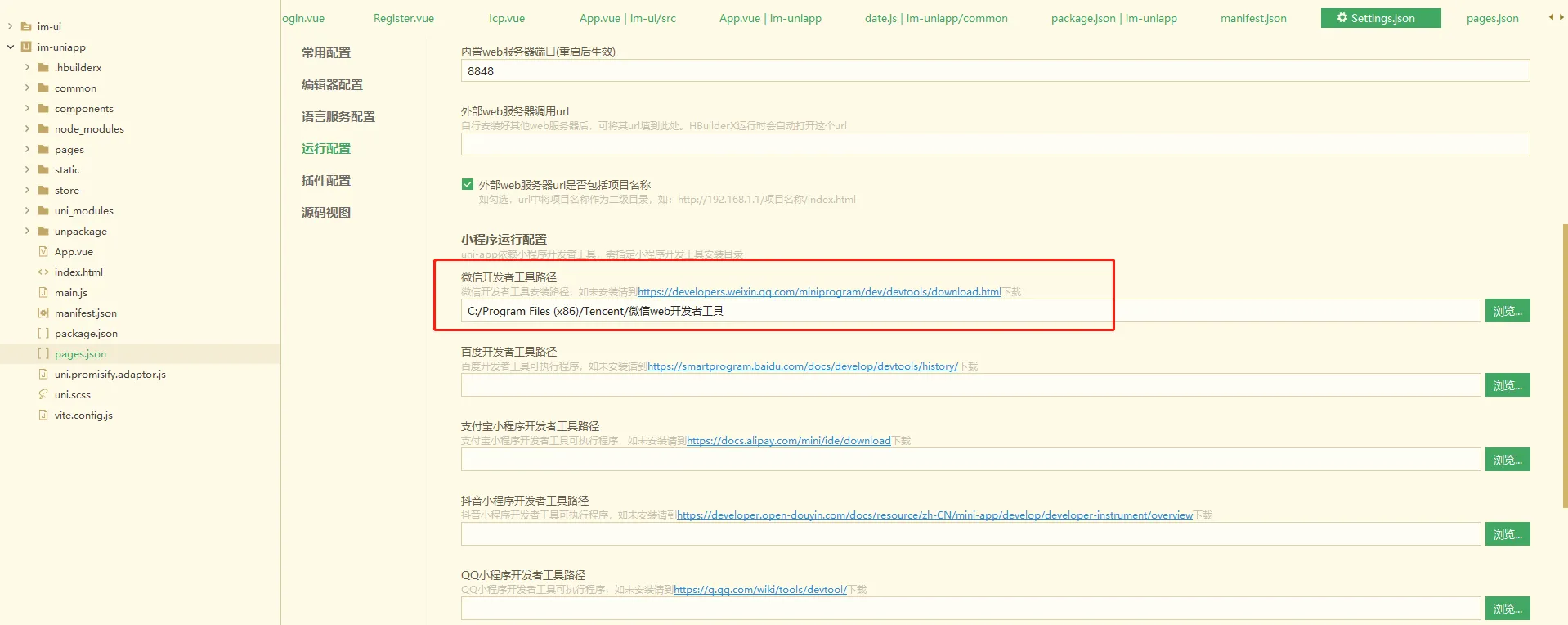The height and width of the screenshot is (625, 1568).
Task: Click the tab scroll arrows icon
Action: (1556, 17)
